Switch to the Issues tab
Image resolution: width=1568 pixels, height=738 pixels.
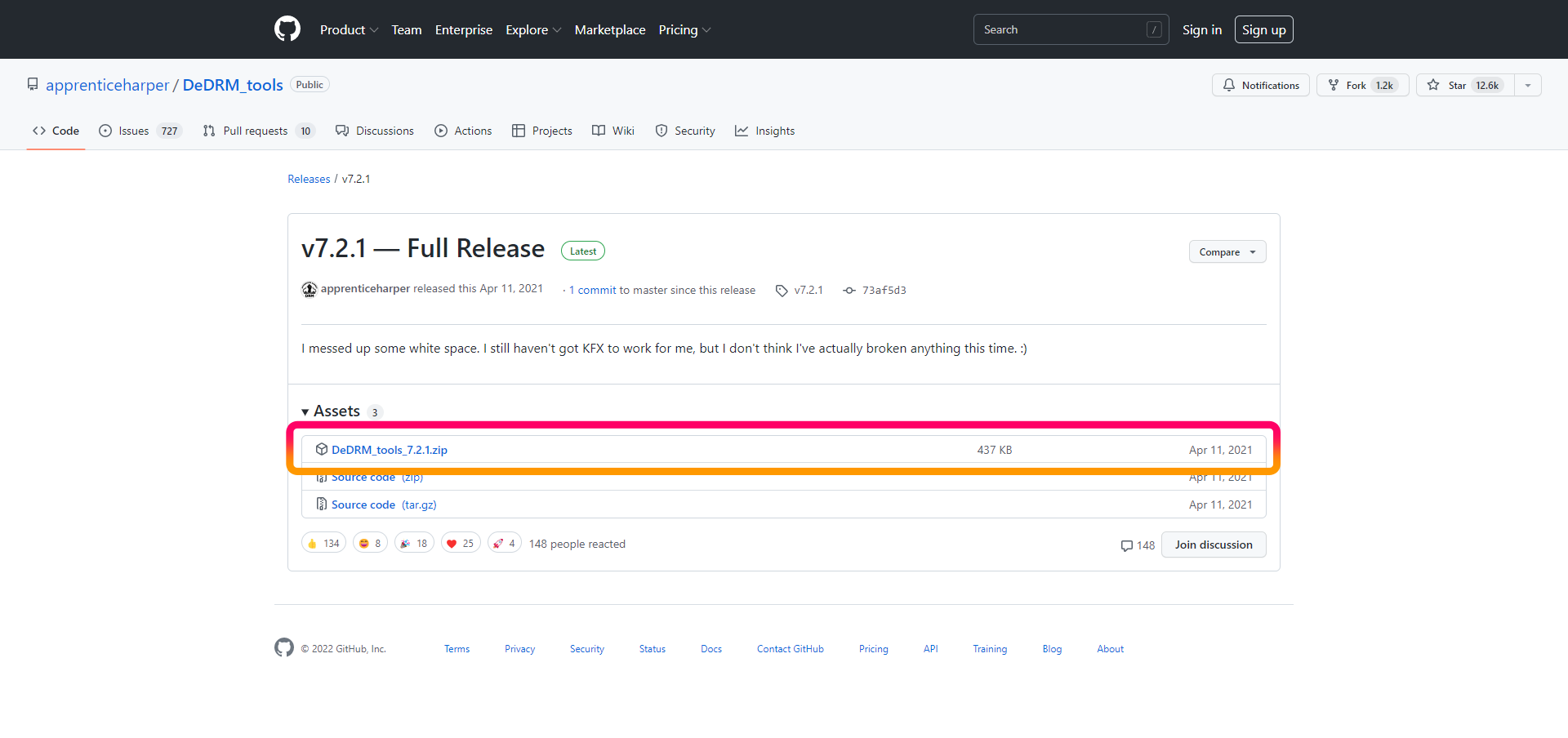140,131
